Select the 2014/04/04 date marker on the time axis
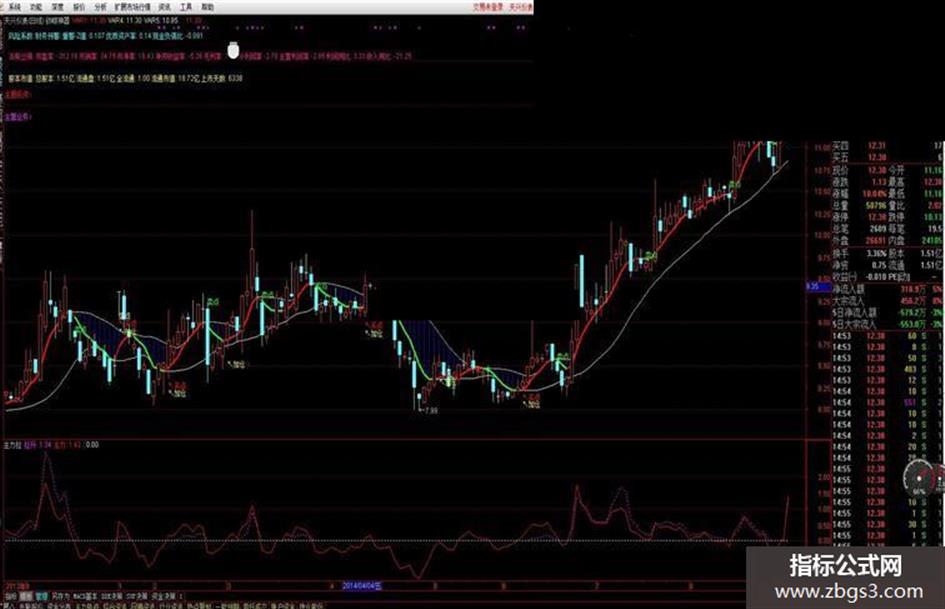945x609 pixels. [x=362, y=585]
